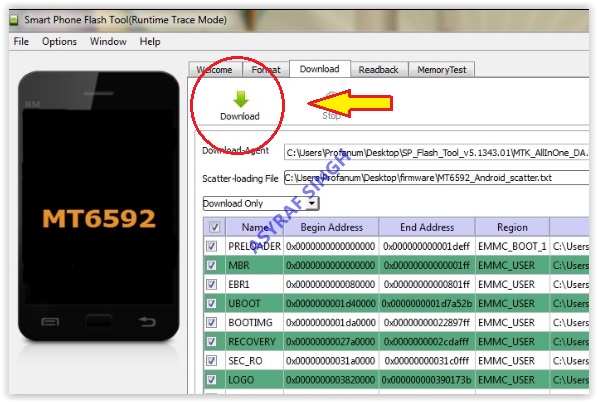Viewport: 597px width, 402px height.
Task: Click end address 0x00000000000801ff
Action: pyautogui.click(x=426, y=284)
